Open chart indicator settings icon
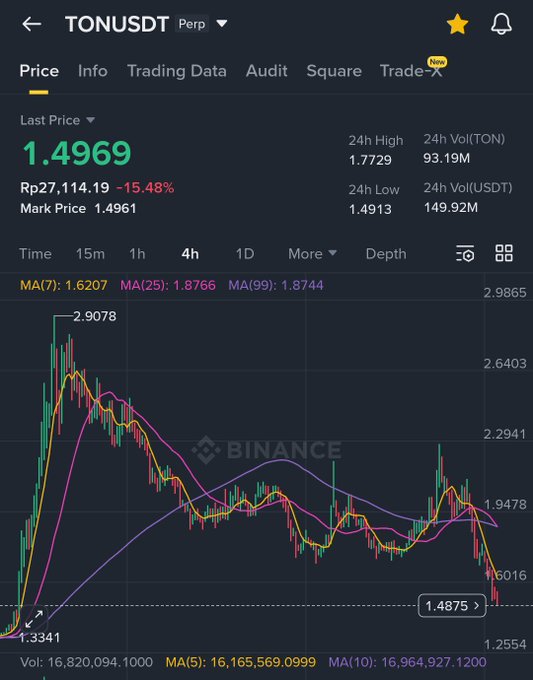 [x=465, y=253]
